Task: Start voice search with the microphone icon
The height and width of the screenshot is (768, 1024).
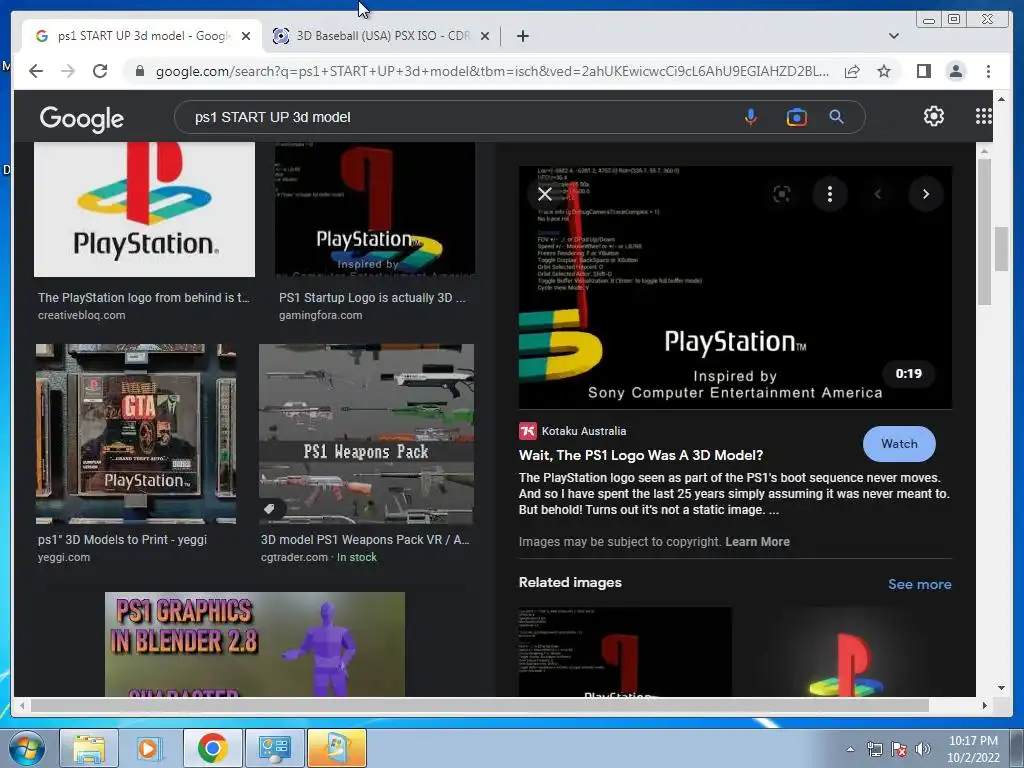Action: click(x=751, y=118)
